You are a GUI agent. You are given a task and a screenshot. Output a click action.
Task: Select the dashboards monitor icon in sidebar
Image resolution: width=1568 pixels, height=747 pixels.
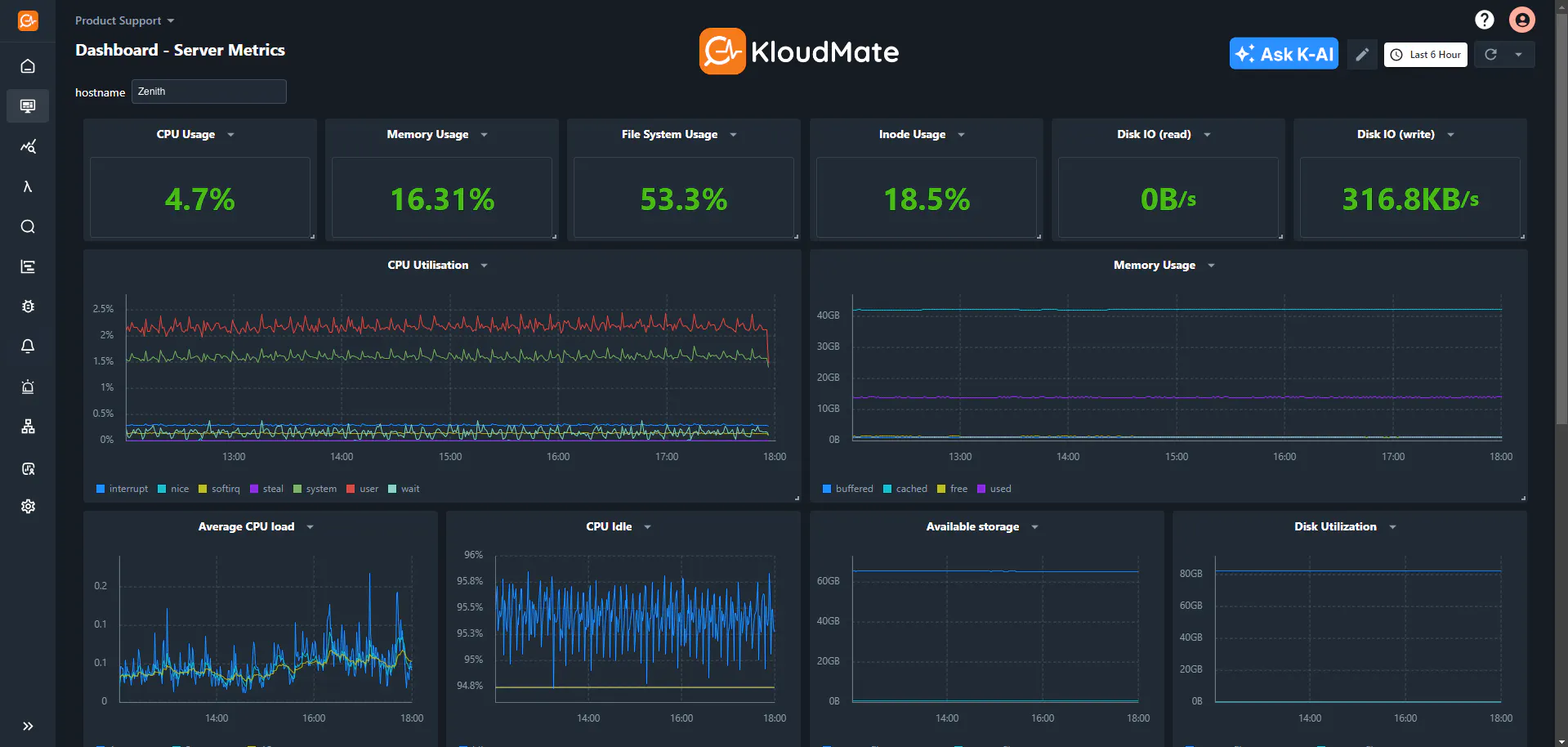pyautogui.click(x=28, y=106)
